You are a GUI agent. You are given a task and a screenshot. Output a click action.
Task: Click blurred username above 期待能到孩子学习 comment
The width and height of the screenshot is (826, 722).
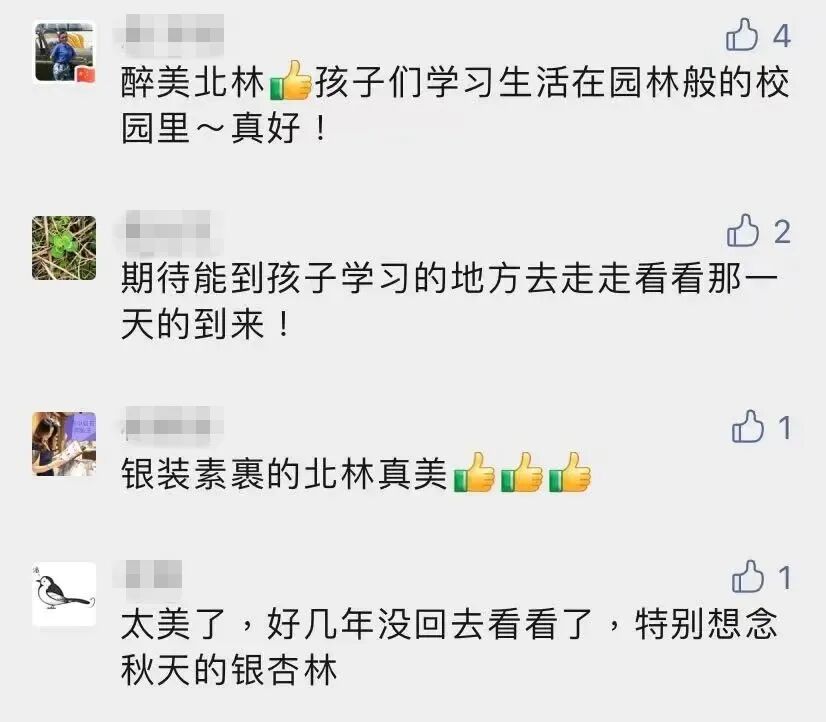pyautogui.click(x=169, y=232)
